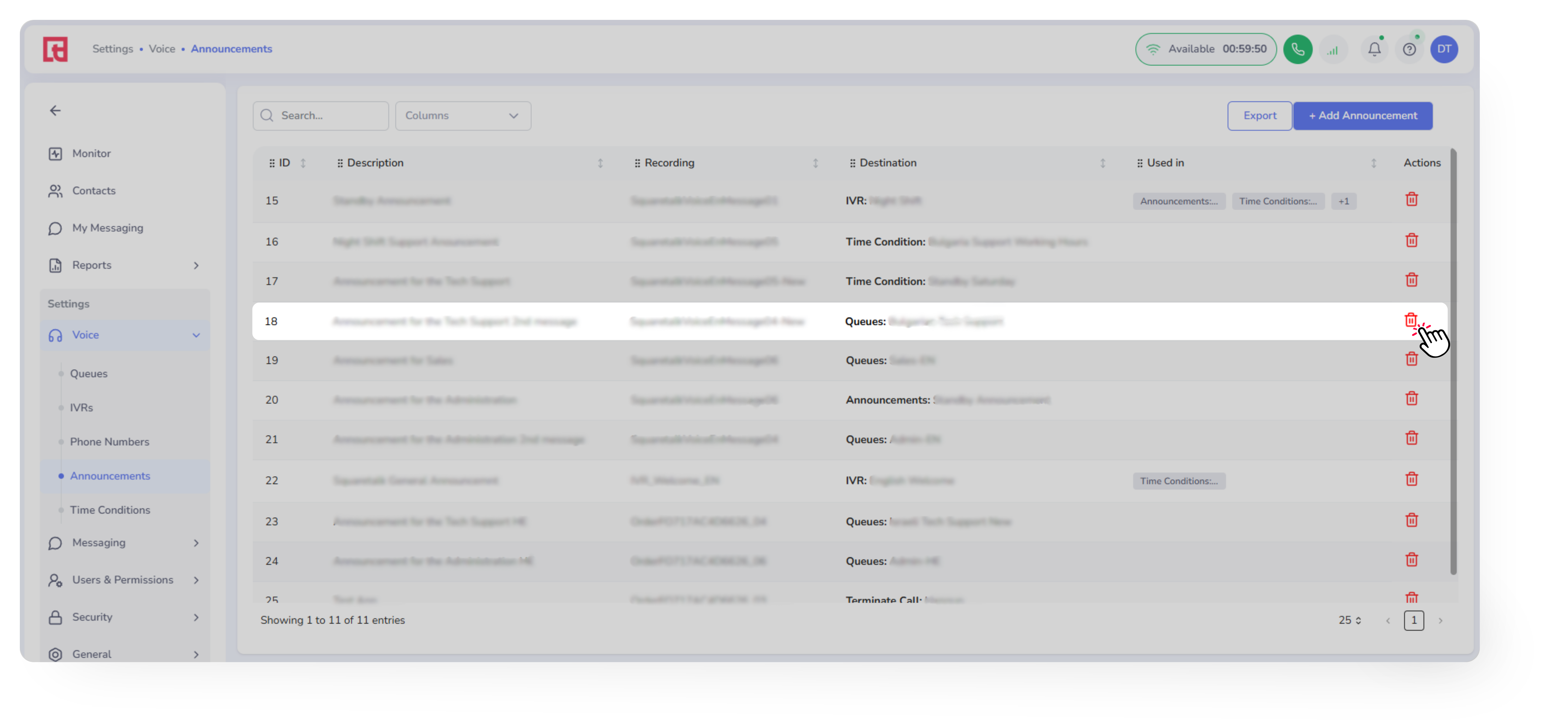Click the Add Announcement button
The width and height of the screenshot is (1568, 723).
[1362, 116]
